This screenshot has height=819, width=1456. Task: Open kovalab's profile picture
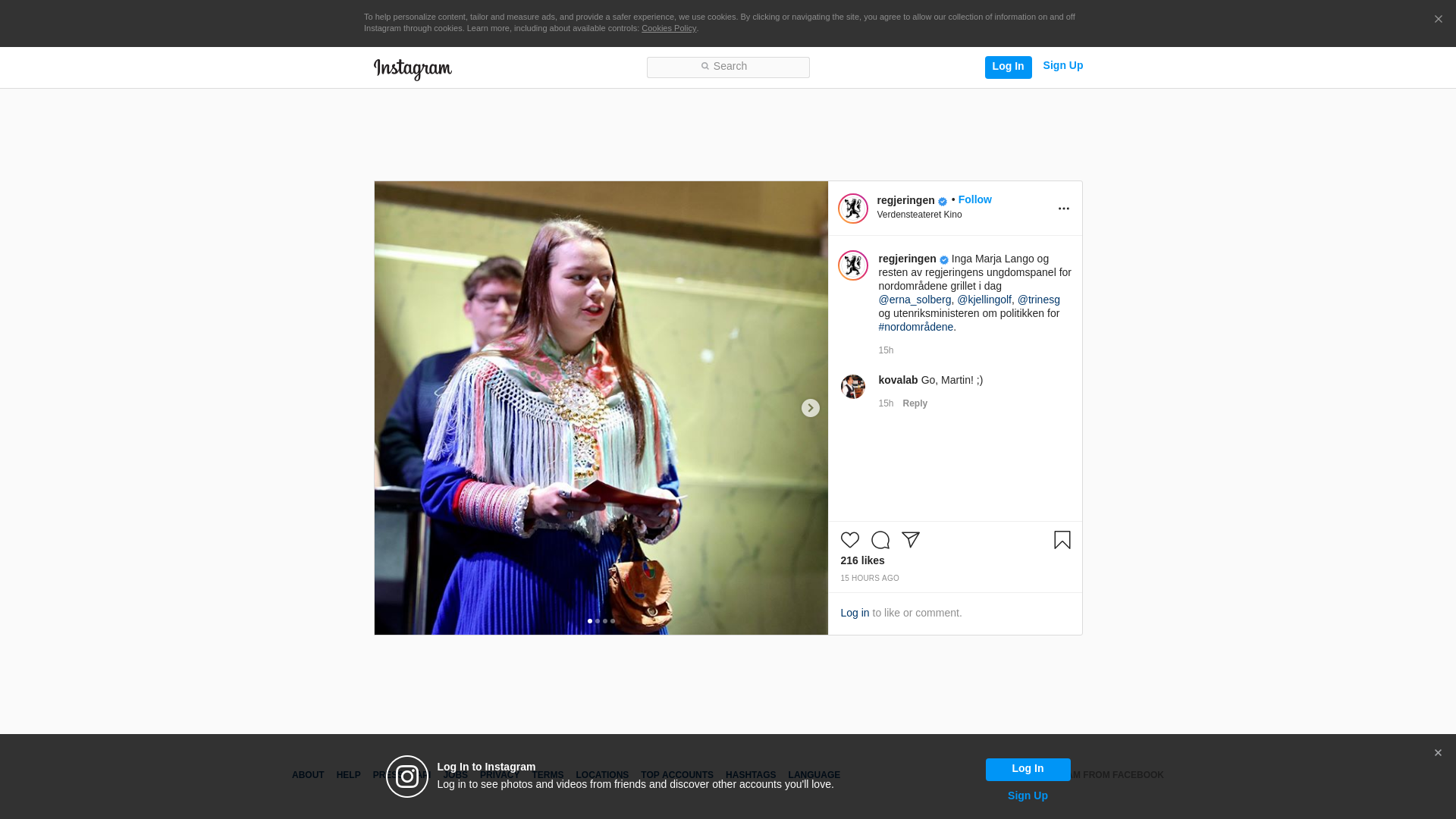853,387
